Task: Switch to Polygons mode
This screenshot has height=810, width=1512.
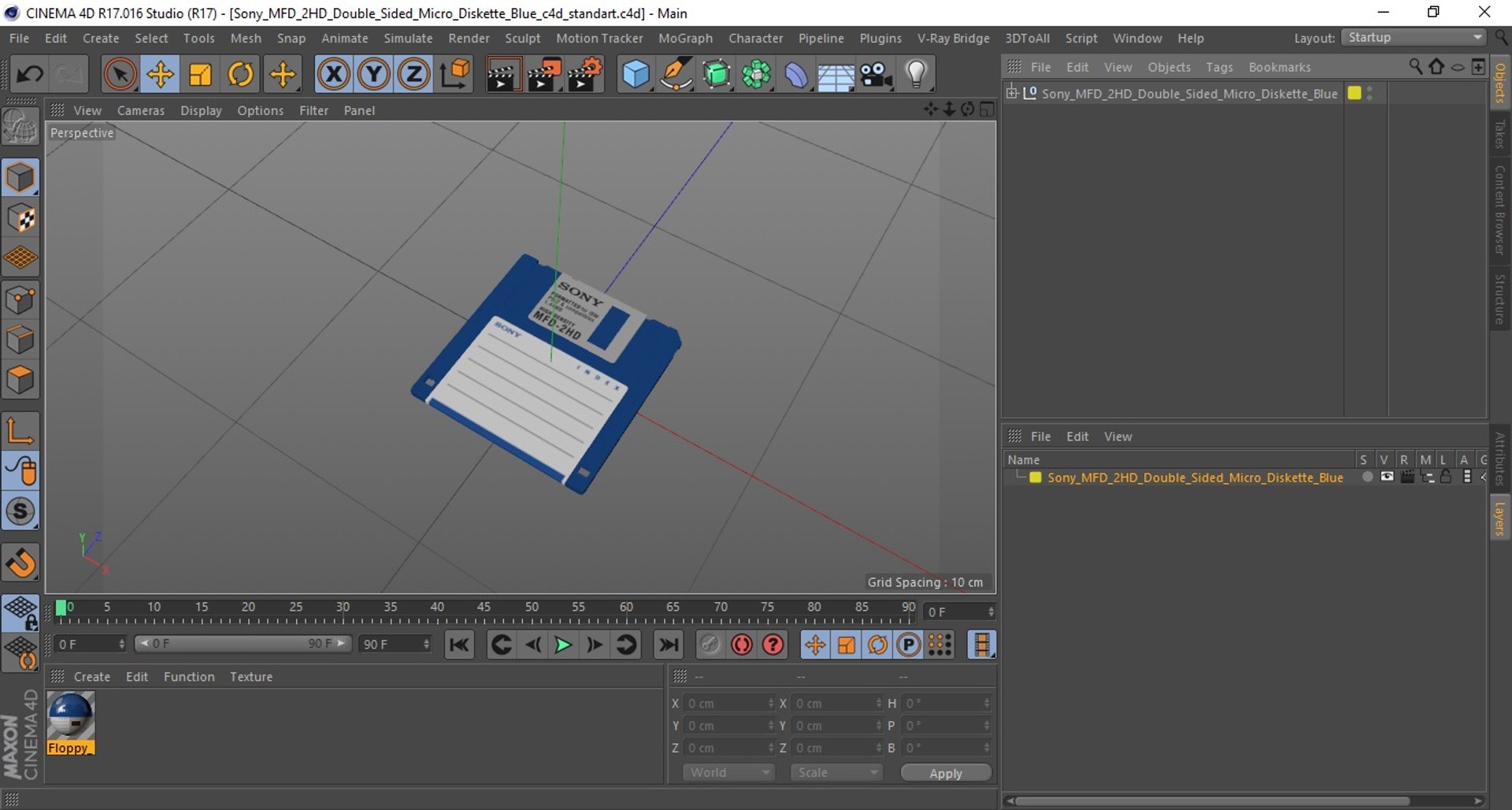Action: (20, 381)
